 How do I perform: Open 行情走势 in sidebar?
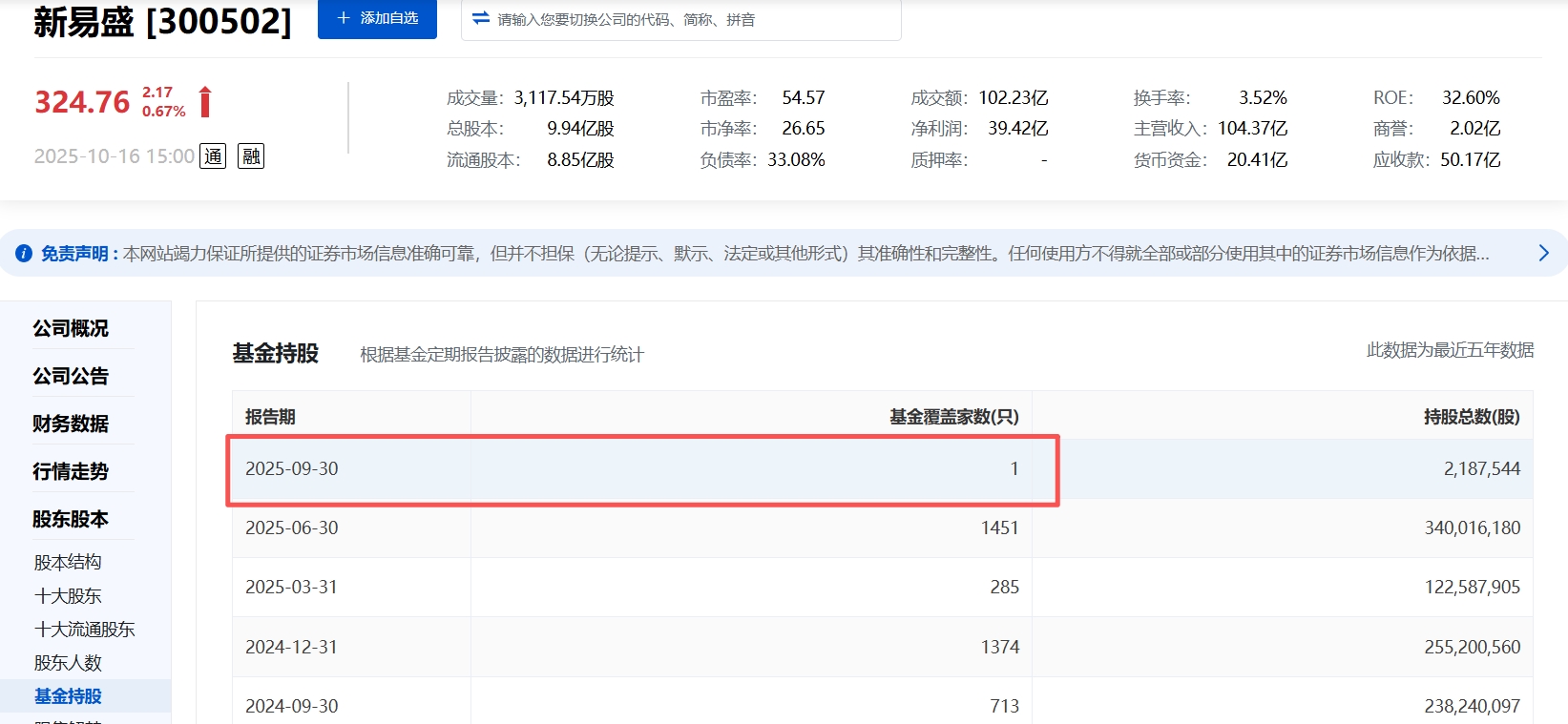(71, 471)
